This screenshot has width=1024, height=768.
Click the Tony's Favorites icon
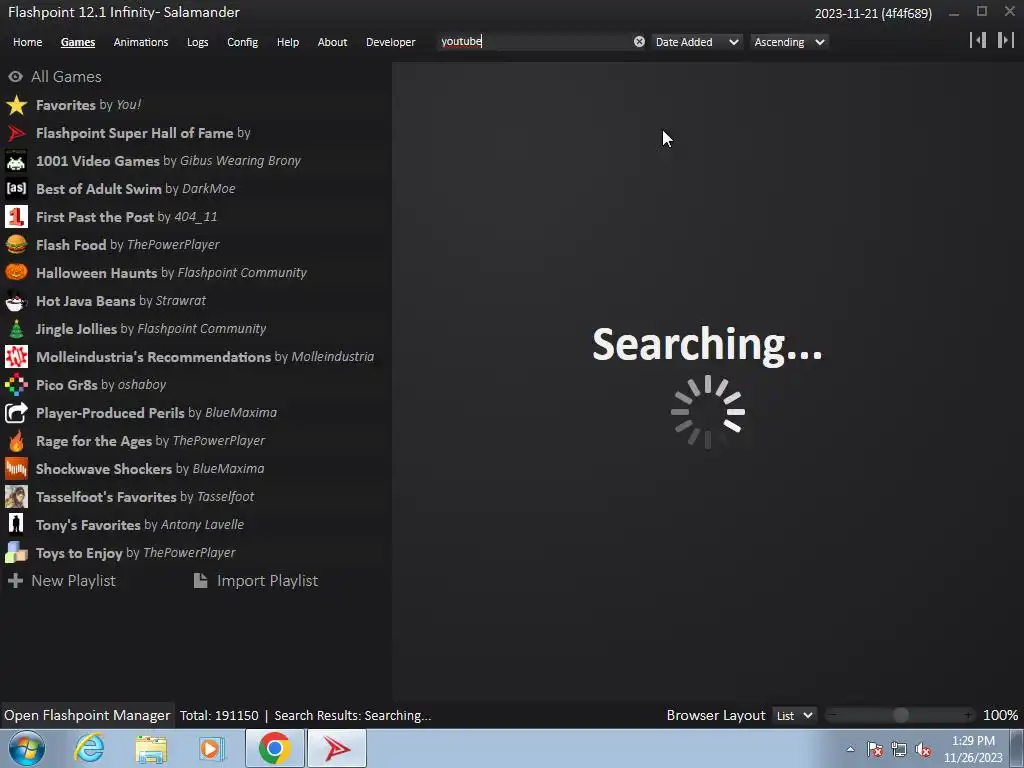[16, 525]
